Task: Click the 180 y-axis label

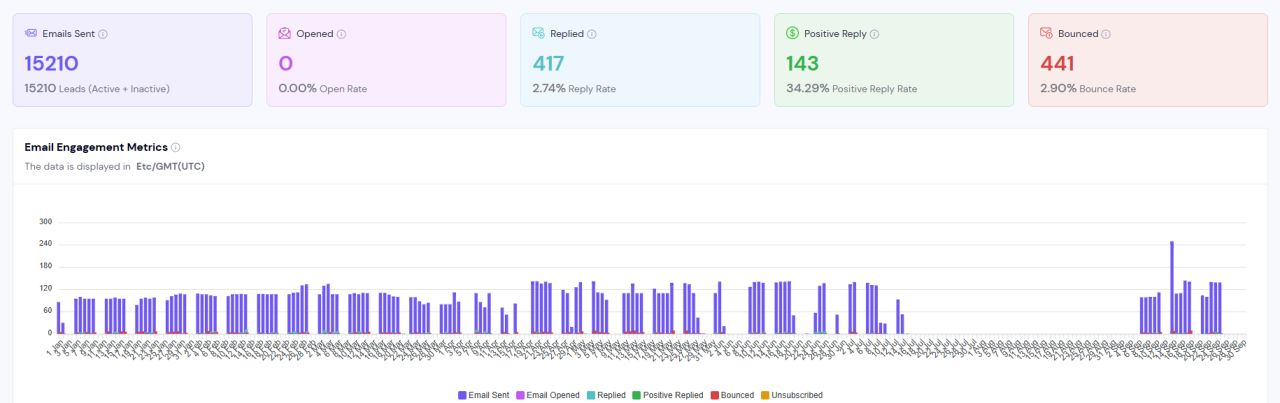Action: (45, 266)
